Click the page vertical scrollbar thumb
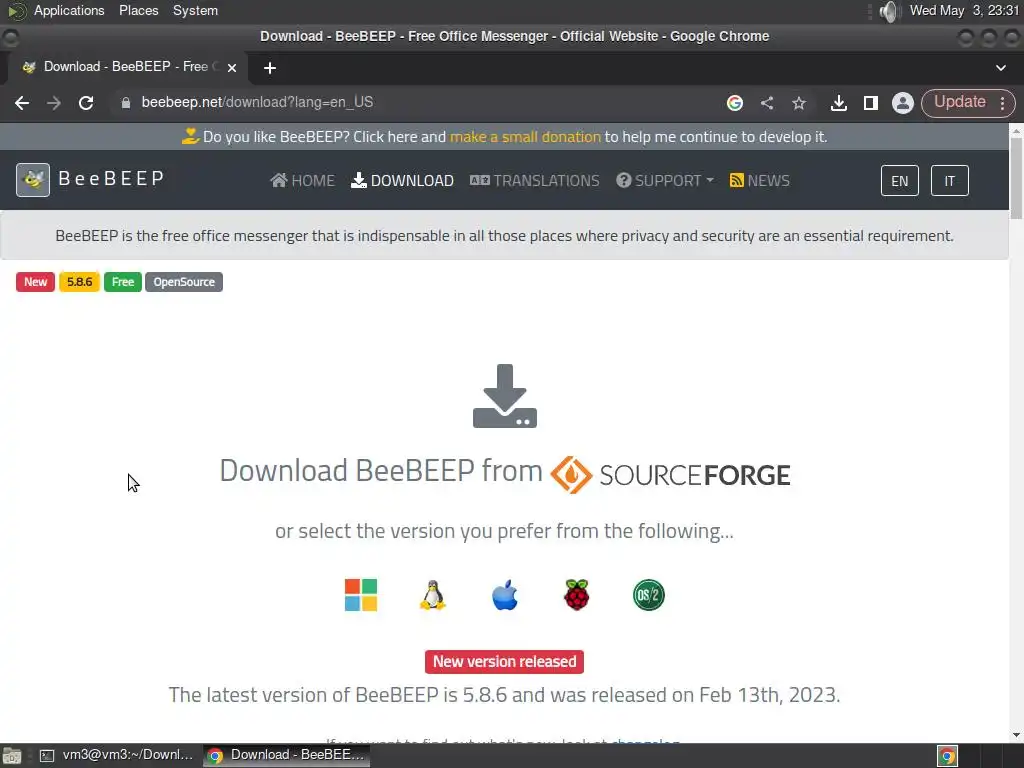This screenshot has height=768, width=1024. pyautogui.click(x=1016, y=178)
